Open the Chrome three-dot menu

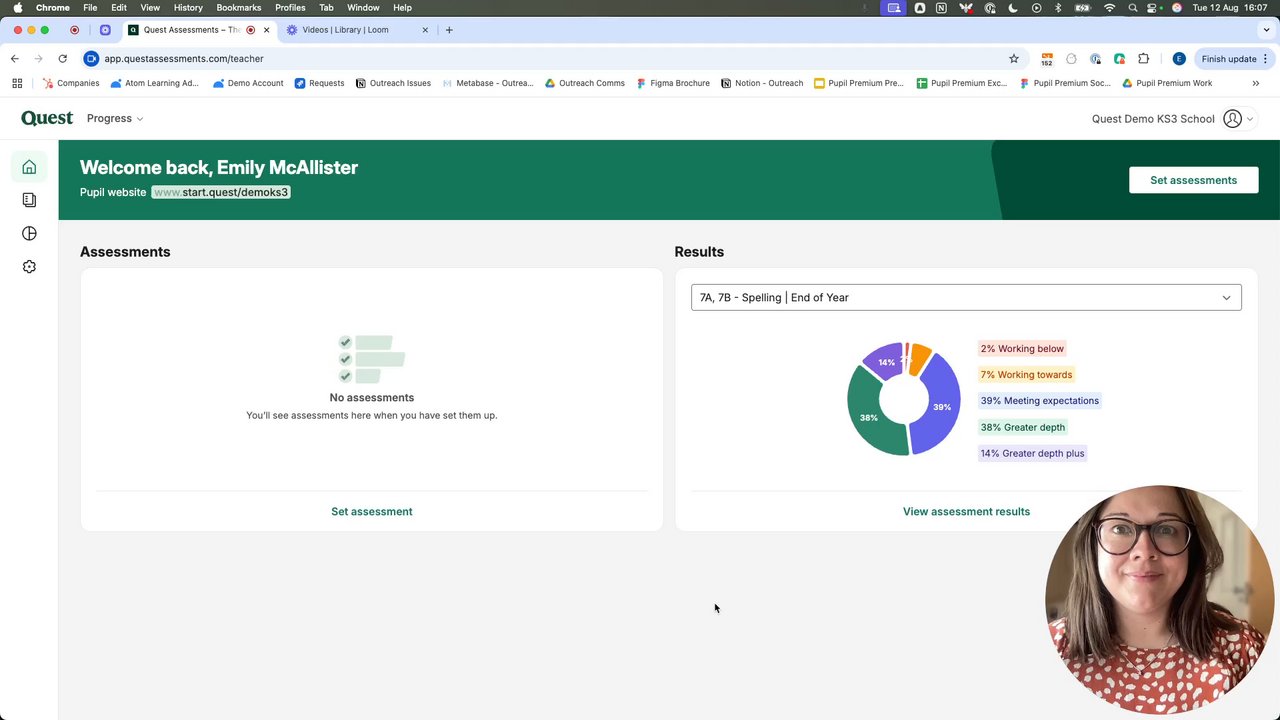[x=1265, y=59]
